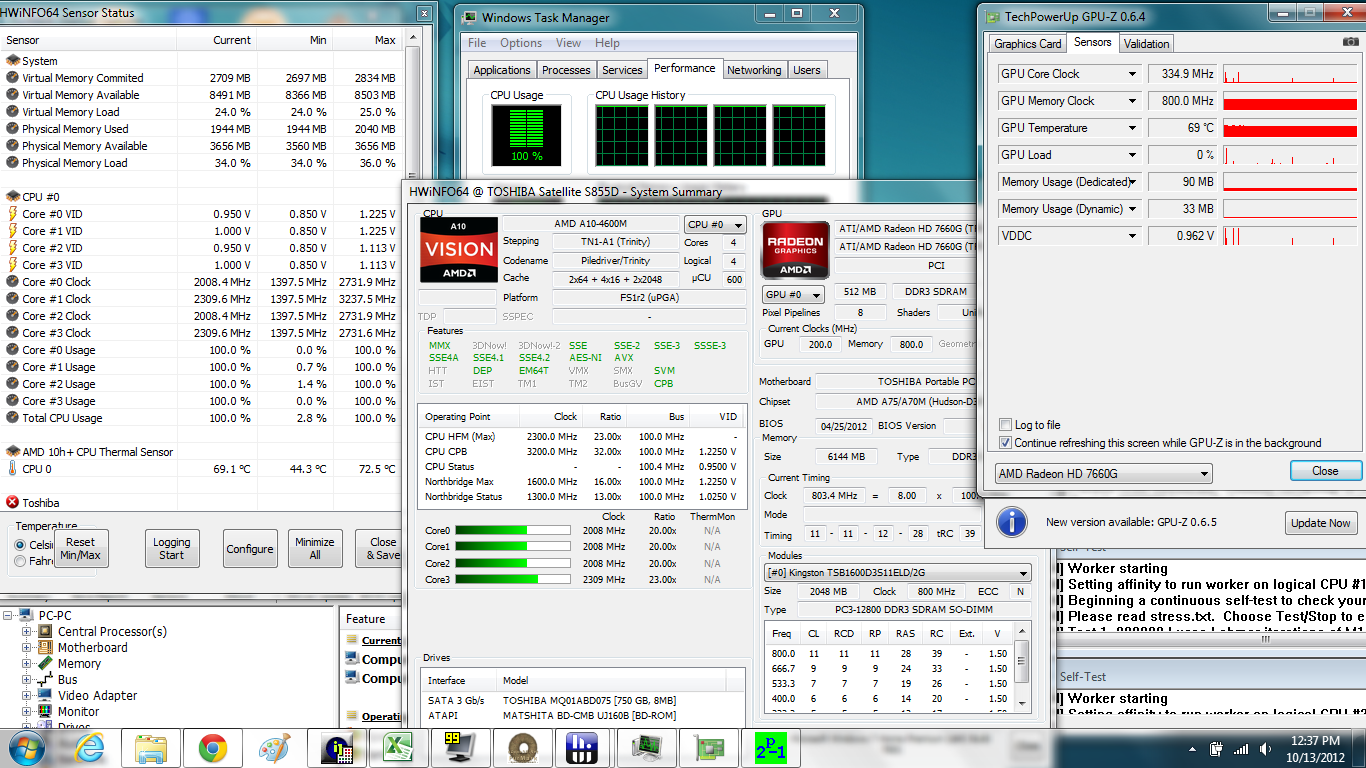Open the CPU #0 selector dropdown

pos(715,225)
